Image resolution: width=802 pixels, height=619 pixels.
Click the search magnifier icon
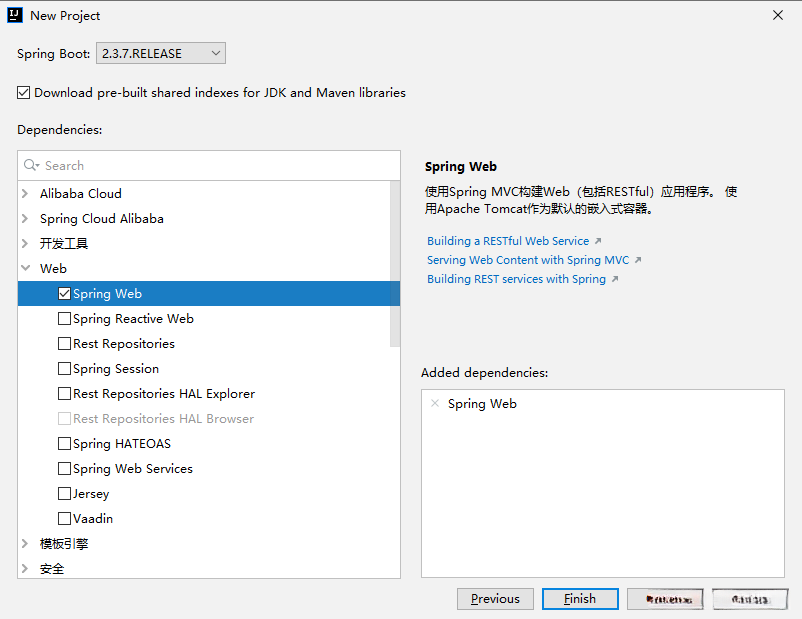[x=31, y=165]
